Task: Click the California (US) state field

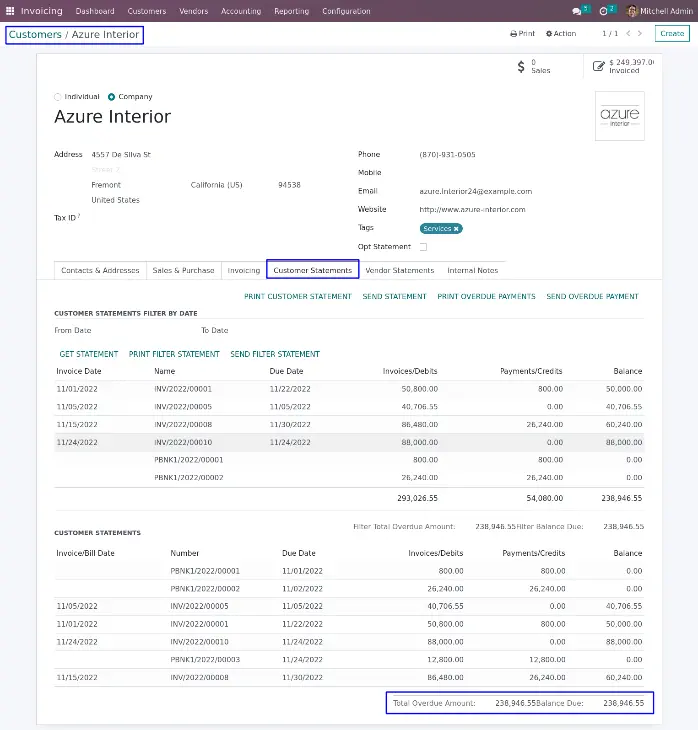Action: (x=217, y=185)
